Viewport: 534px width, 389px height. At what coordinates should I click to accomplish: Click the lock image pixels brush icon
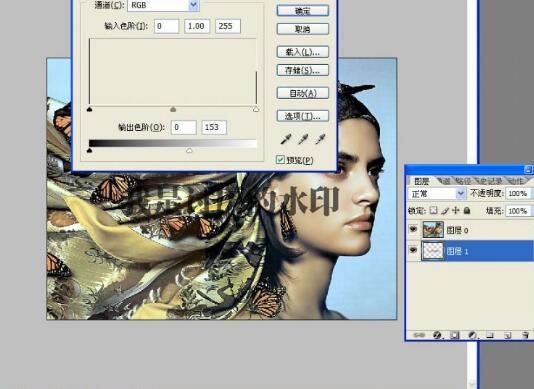444,211
